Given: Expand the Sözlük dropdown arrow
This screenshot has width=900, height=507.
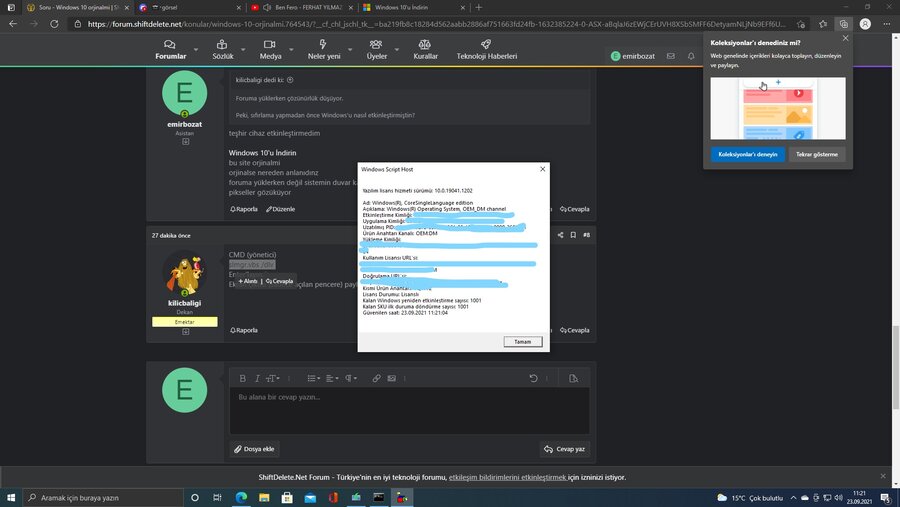Looking at the screenshot, I should (x=243, y=50).
